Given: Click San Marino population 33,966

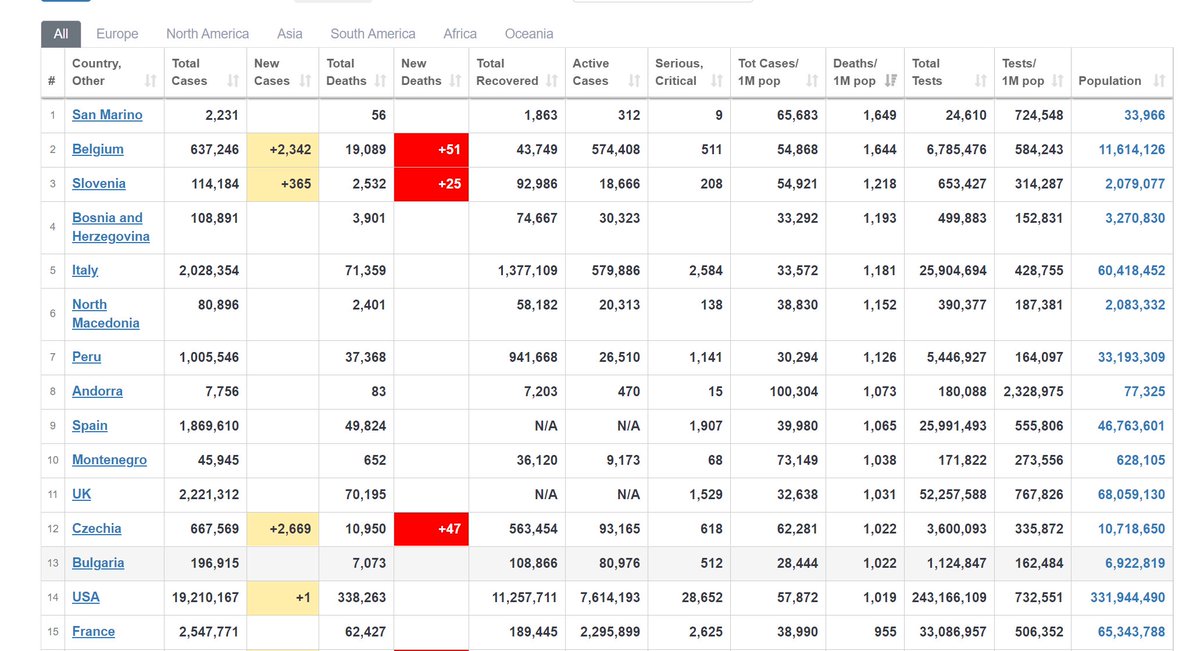Looking at the screenshot, I should click(1144, 115).
